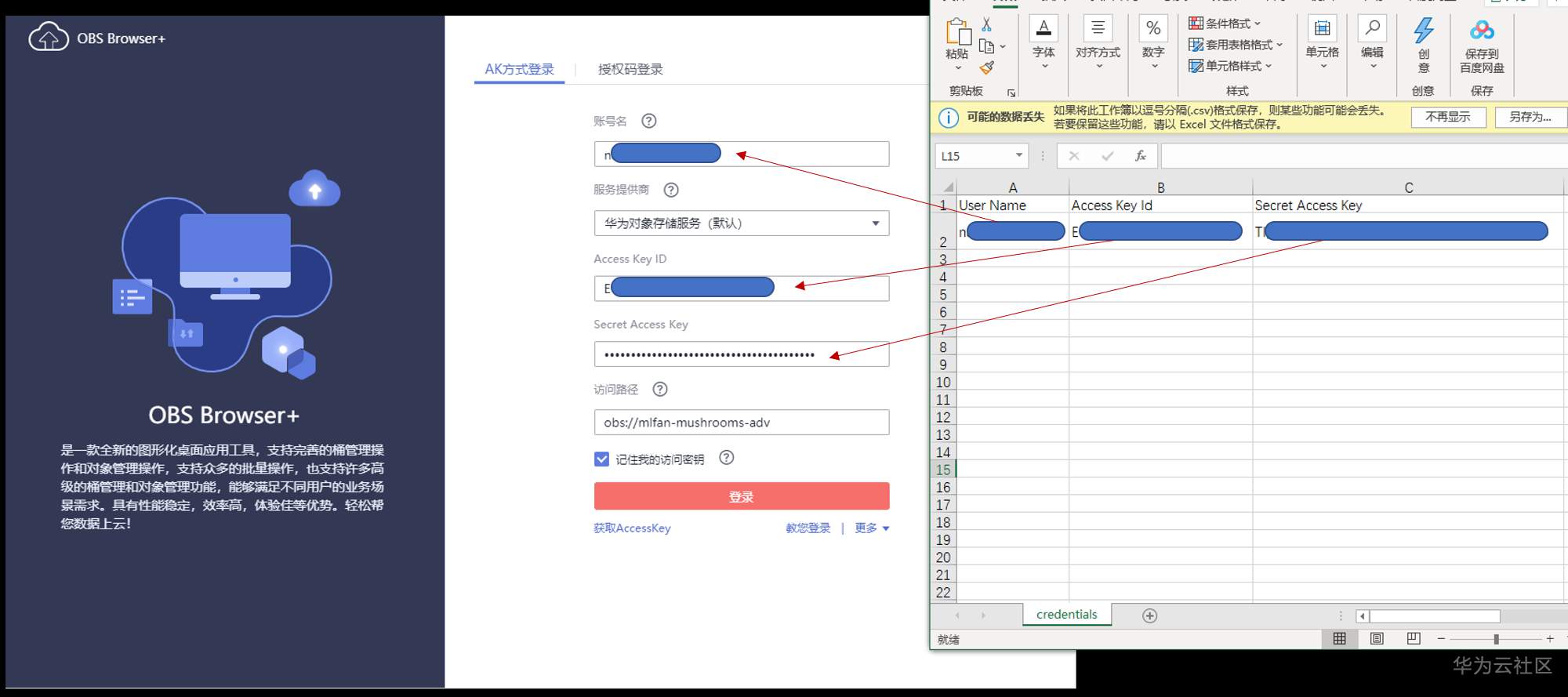Screen dimensions: 1568x697
Task: Expand the 更多 menu on login page
Action: (x=872, y=528)
